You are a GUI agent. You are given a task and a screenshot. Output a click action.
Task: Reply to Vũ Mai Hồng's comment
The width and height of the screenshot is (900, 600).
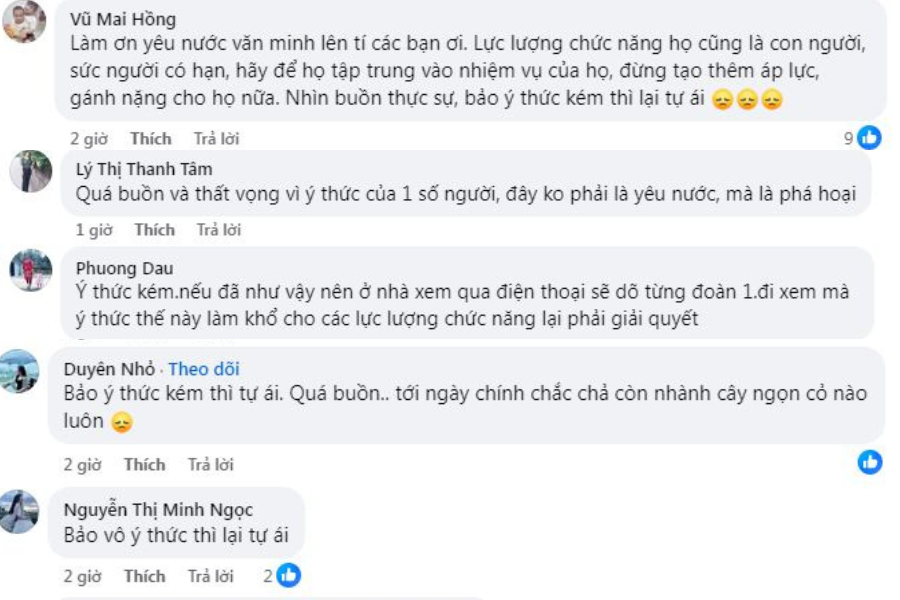[x=216, y=138]
